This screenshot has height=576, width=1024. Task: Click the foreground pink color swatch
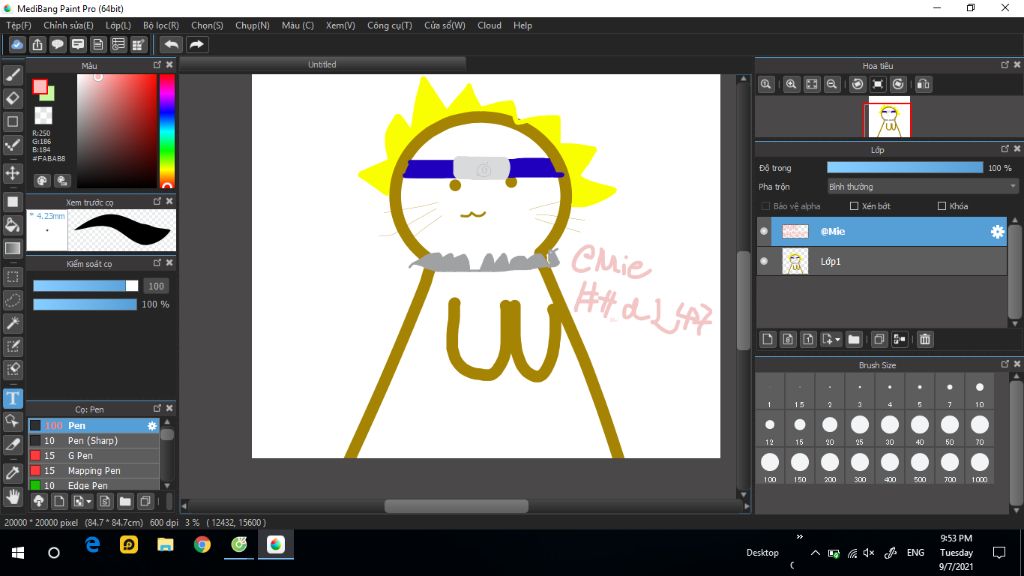click(x=40, y=86)
